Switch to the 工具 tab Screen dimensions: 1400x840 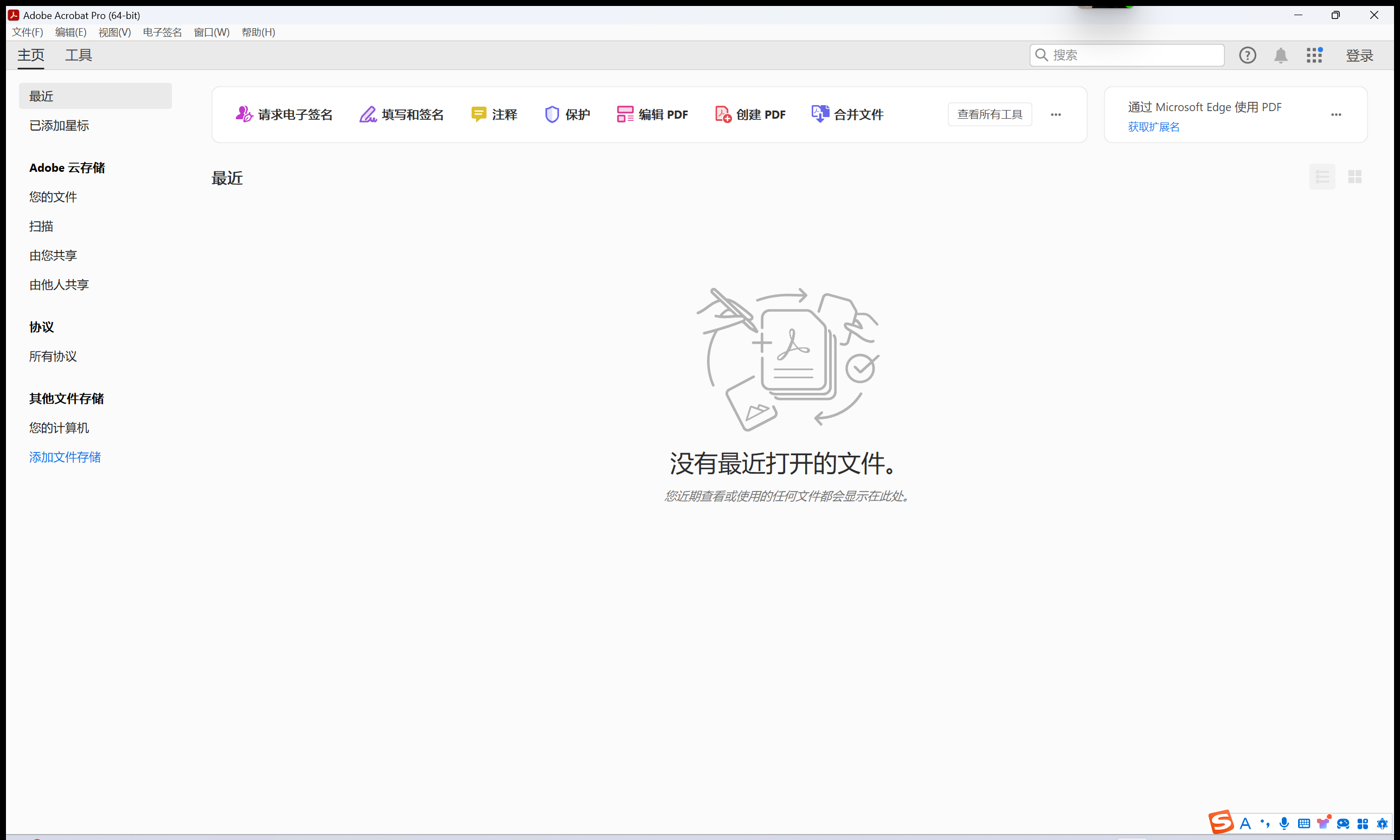[x=78, y=55]
